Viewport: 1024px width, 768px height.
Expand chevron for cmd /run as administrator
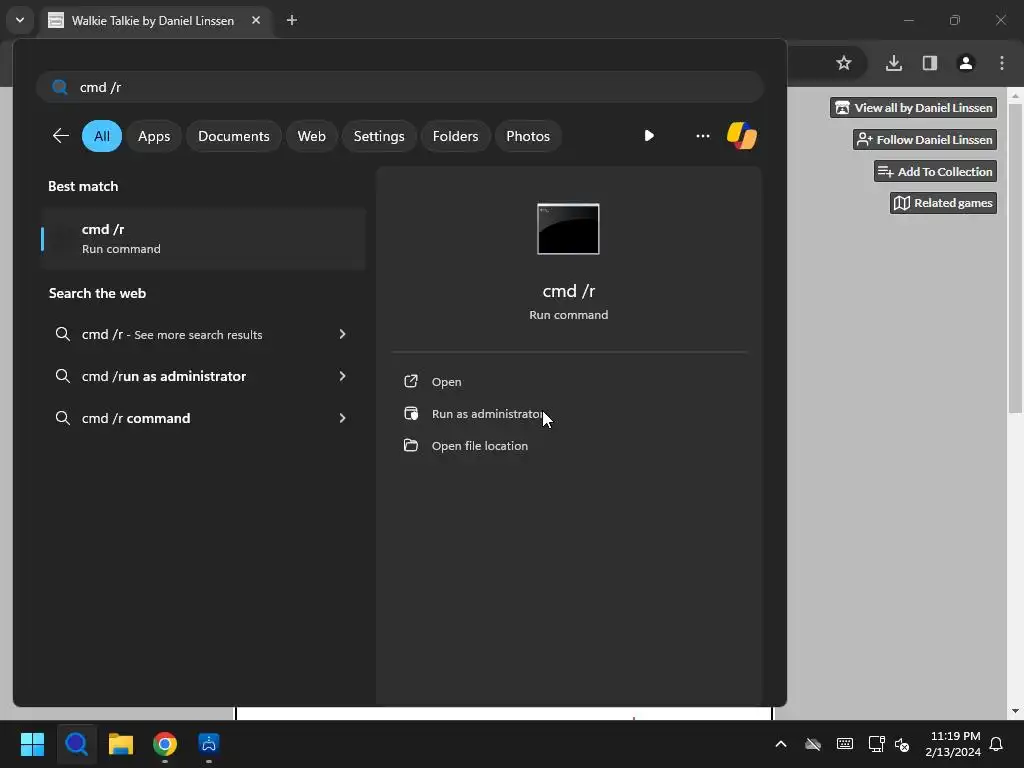click(342, 376)
